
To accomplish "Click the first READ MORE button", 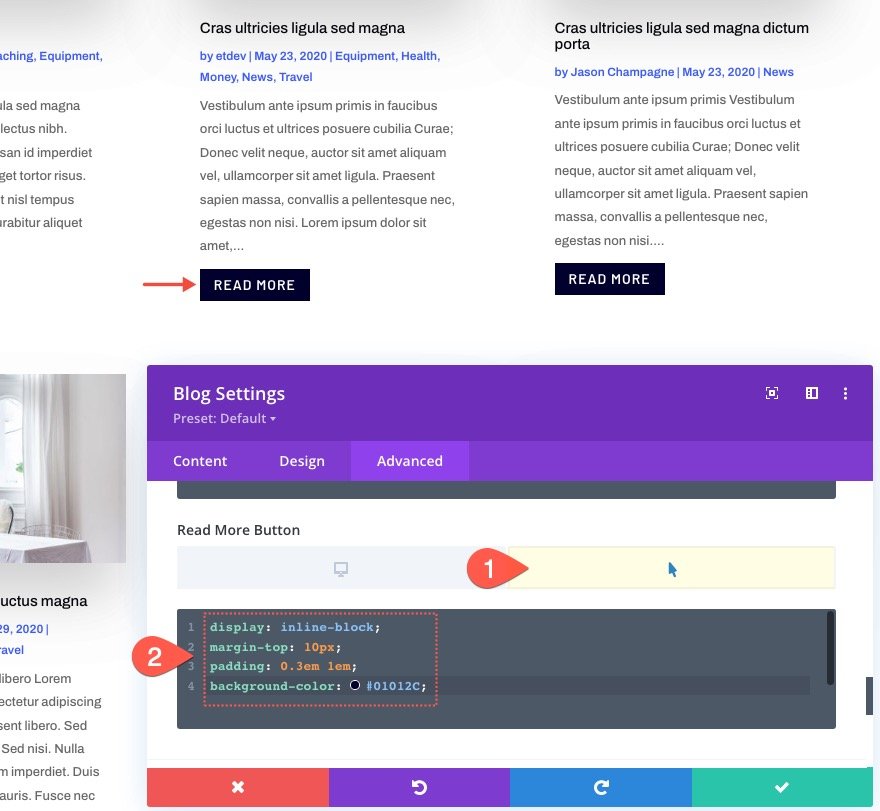I will 255,285.
